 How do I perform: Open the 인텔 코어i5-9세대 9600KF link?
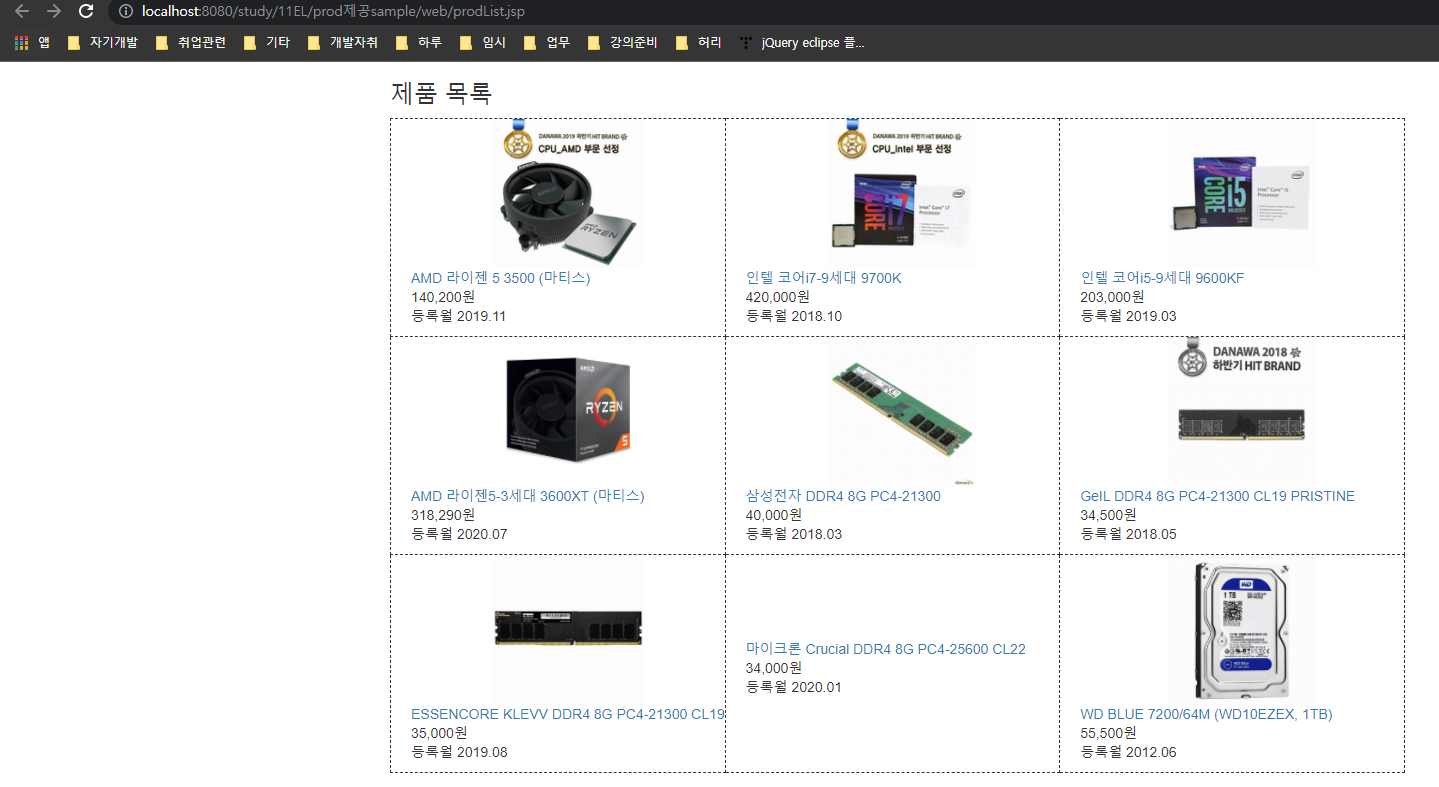1162,278
